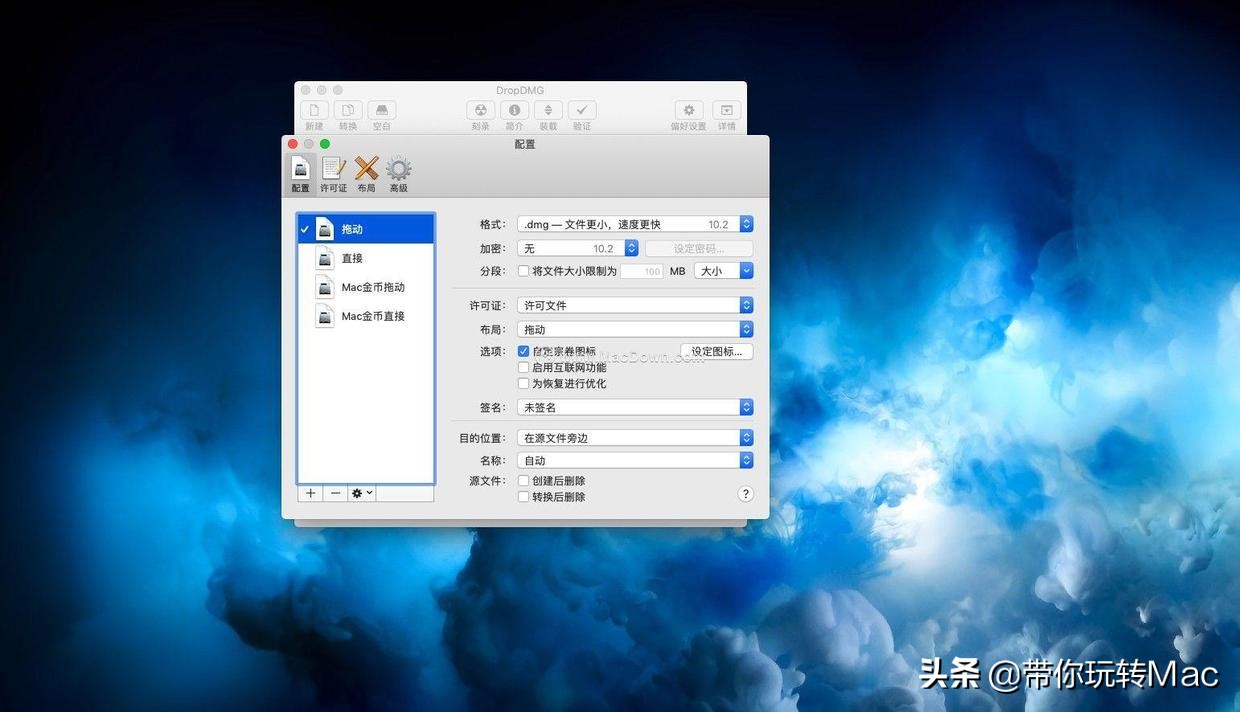This screenshot has height=712, width=1240.
Task: Enable the 启用互联网功能 checkbox
Action: 523,367
